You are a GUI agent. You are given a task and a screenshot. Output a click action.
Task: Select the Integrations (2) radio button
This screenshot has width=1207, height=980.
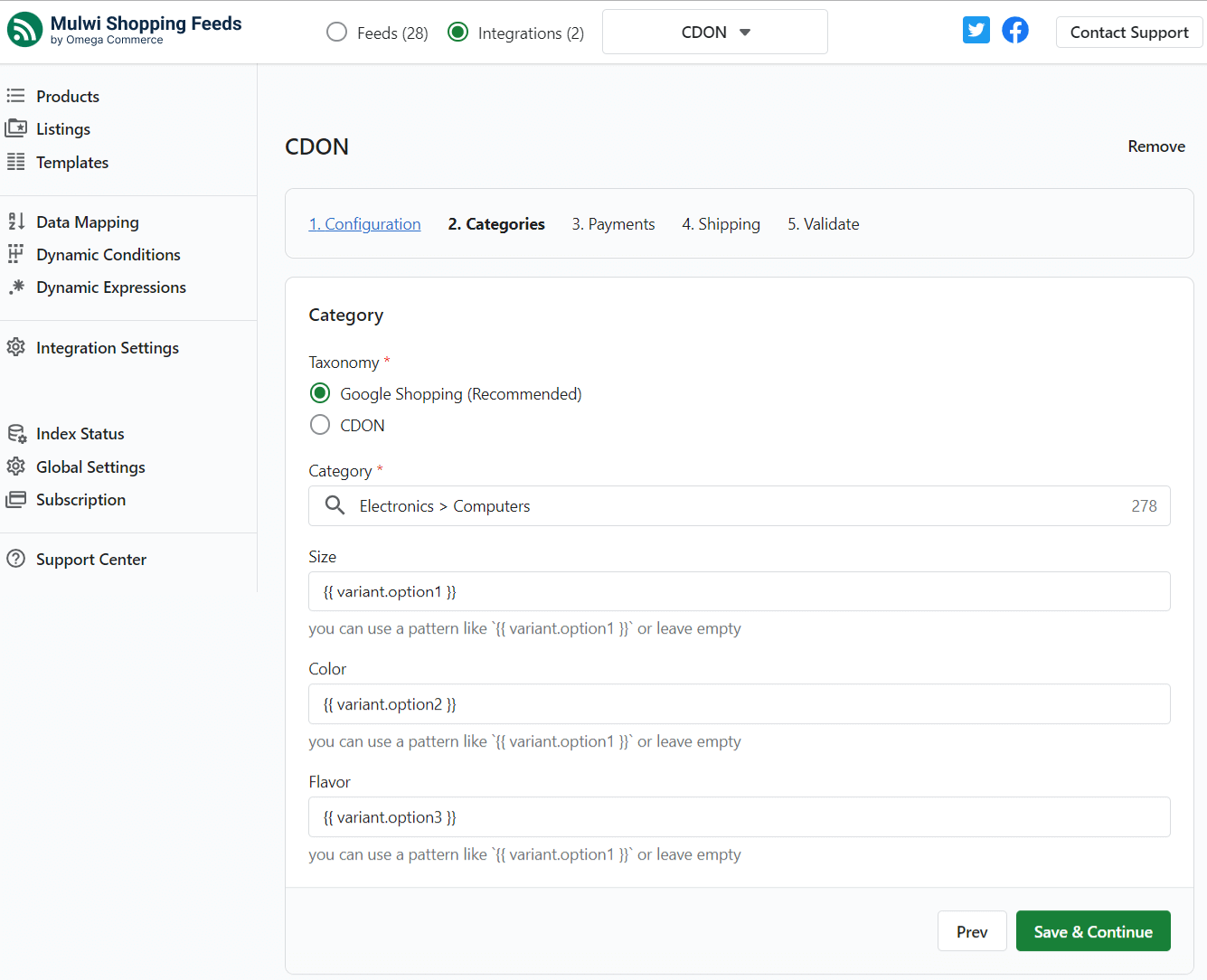(458, 32)
